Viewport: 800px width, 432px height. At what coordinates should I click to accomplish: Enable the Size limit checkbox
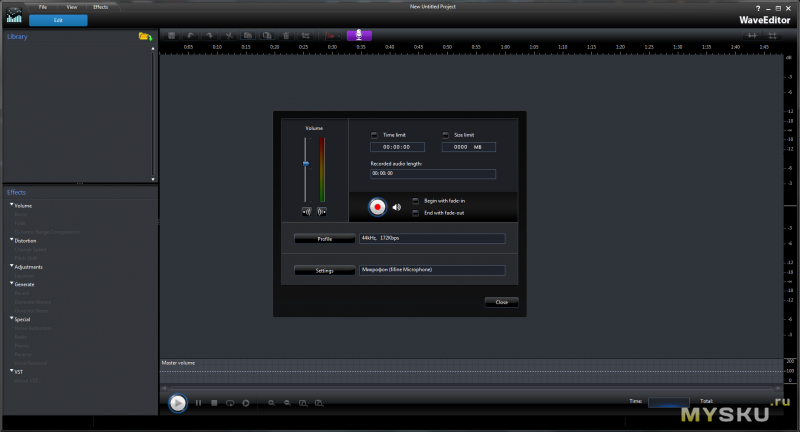[x=445, y=134]
